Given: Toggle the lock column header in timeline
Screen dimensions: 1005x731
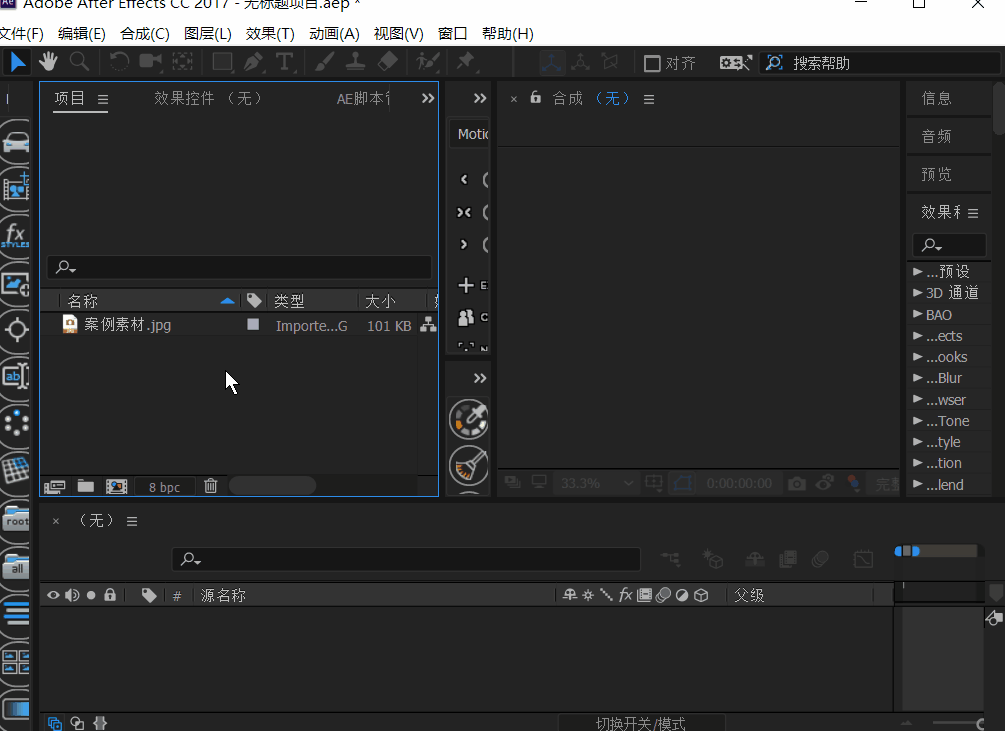Looking at the screenshot, I should tap(110, 595).
